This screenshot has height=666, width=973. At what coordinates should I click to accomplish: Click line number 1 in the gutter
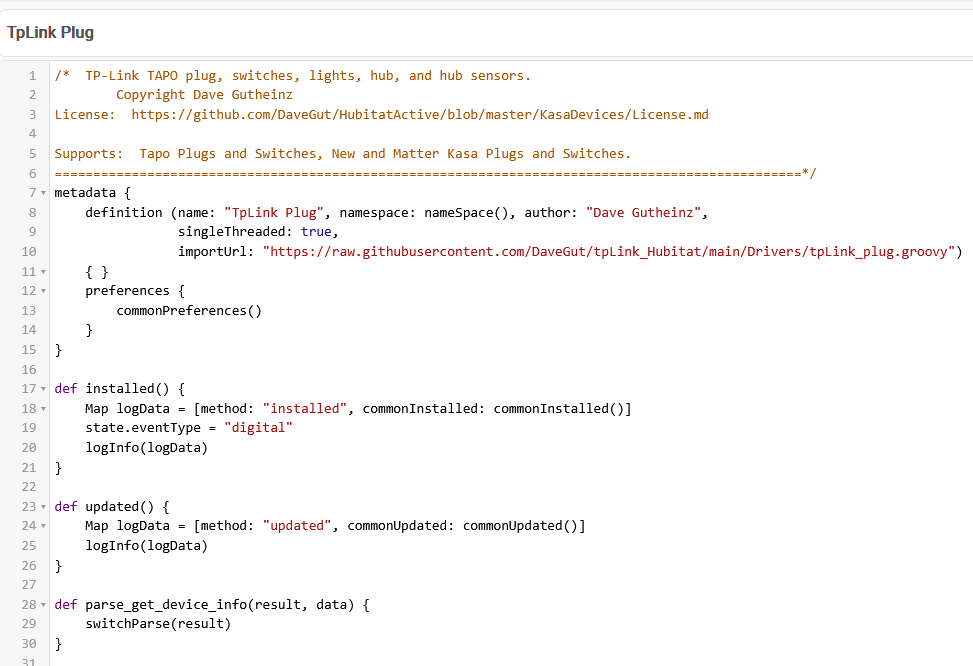32,76
